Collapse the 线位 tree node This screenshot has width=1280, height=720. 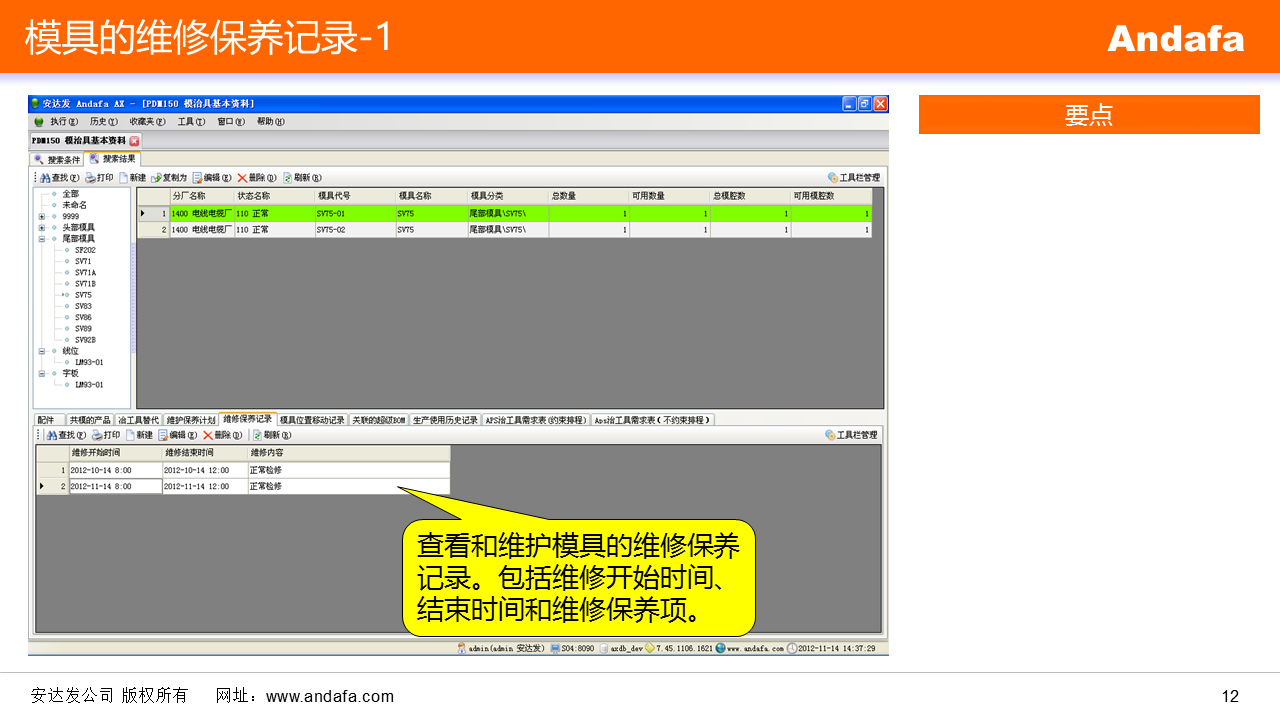[42, 351]
